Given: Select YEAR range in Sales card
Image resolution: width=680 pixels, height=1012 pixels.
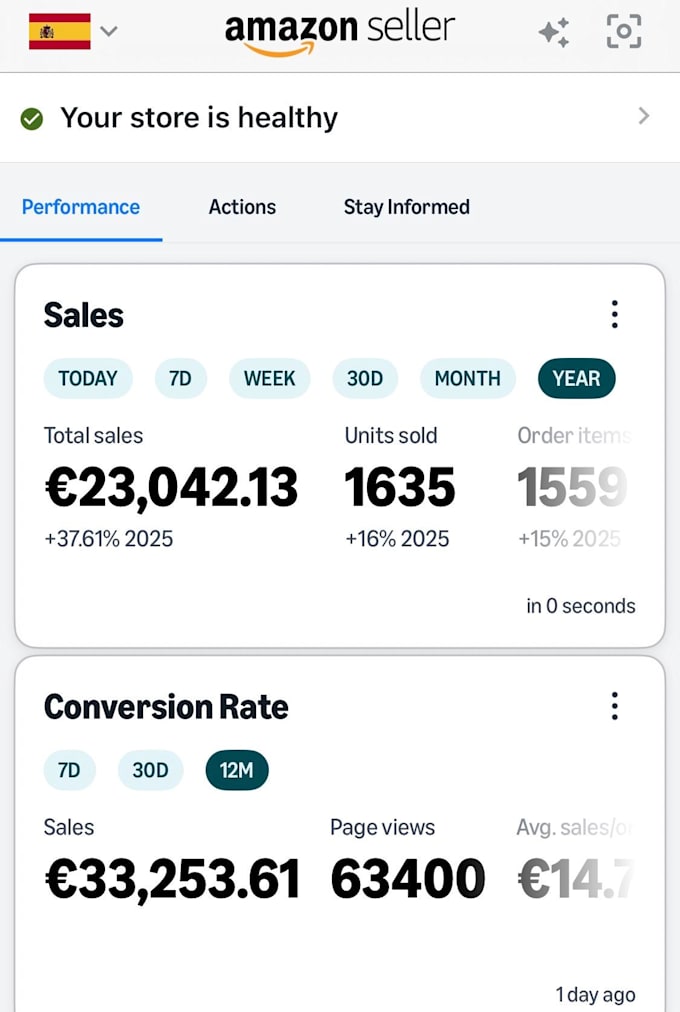Looking at the screenshot, I should coord(576,378).
